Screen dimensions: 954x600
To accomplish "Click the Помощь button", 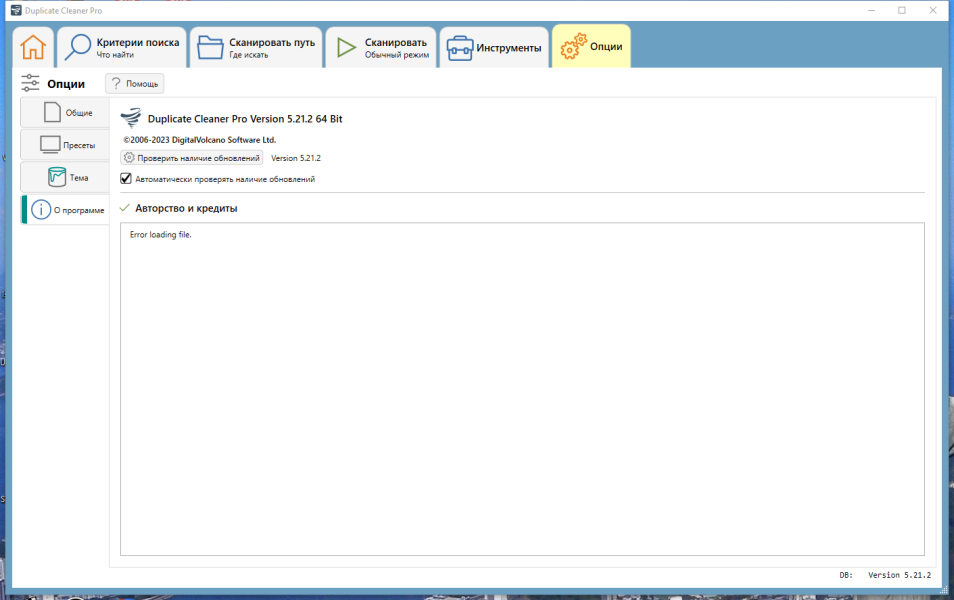I will pyautogui.click(x=134, y=83).
